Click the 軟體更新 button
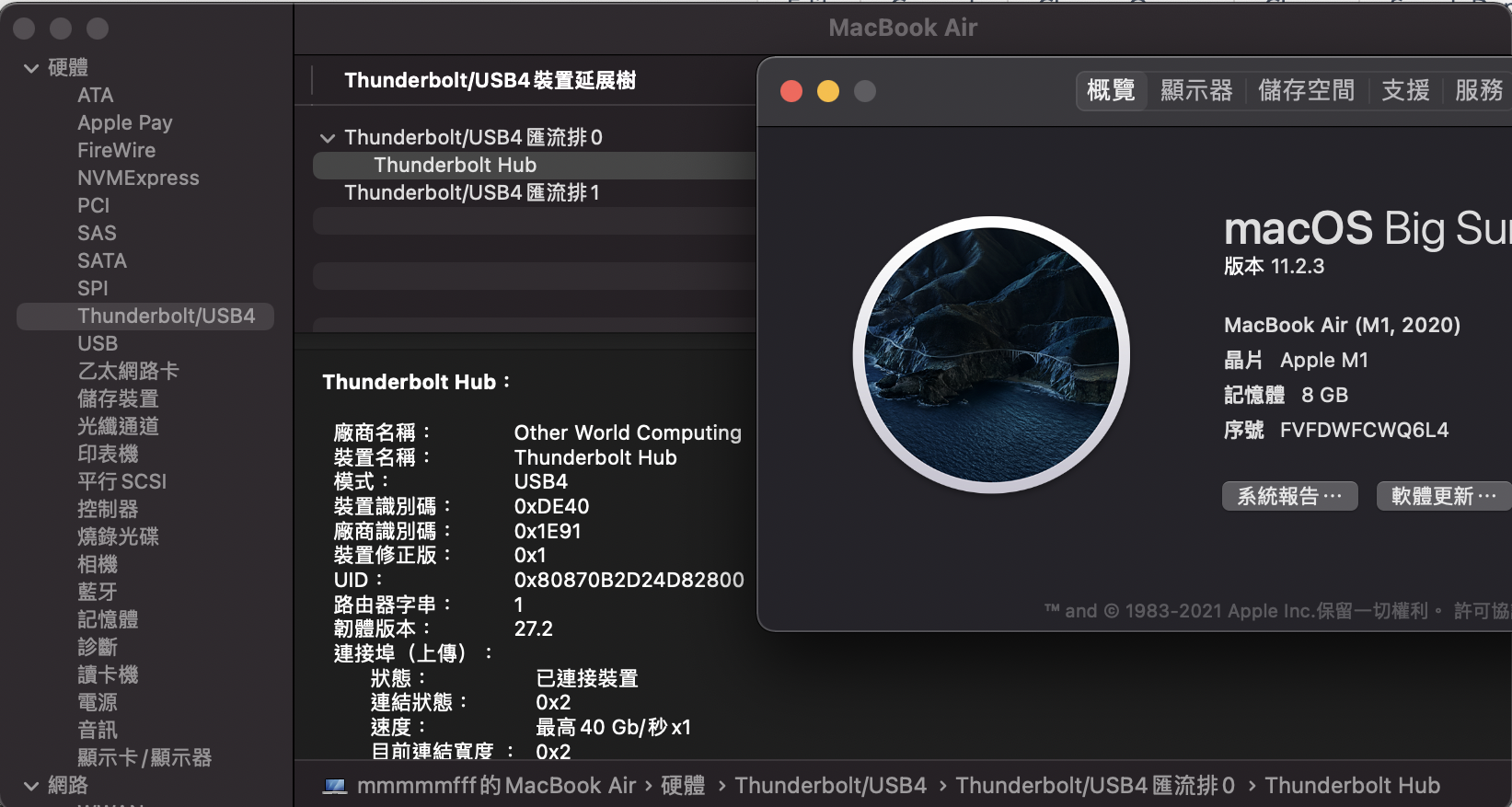The image size is (1512, 807). (1444, 496)
